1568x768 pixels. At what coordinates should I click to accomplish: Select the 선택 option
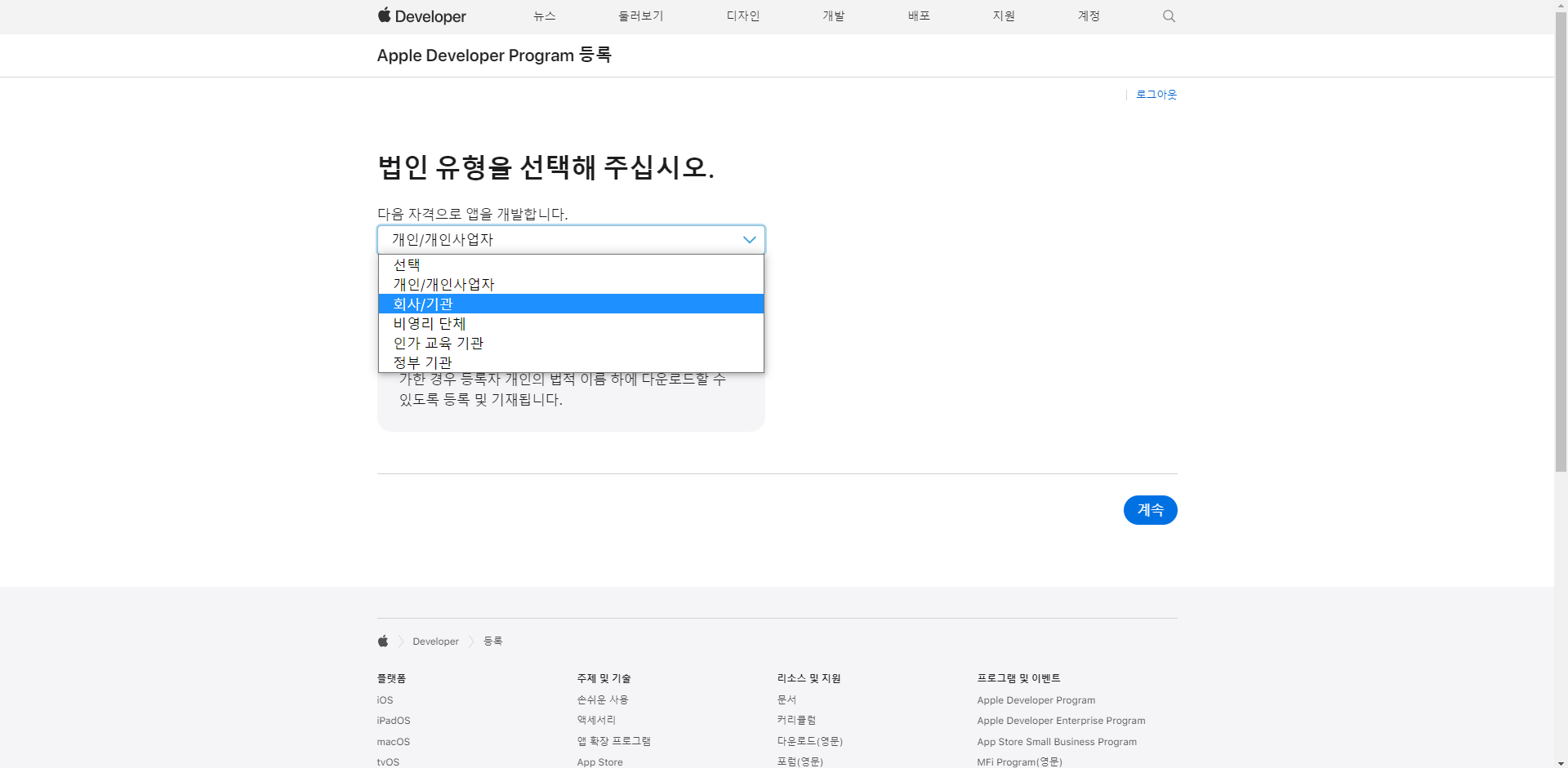click(x=571, y=264)
